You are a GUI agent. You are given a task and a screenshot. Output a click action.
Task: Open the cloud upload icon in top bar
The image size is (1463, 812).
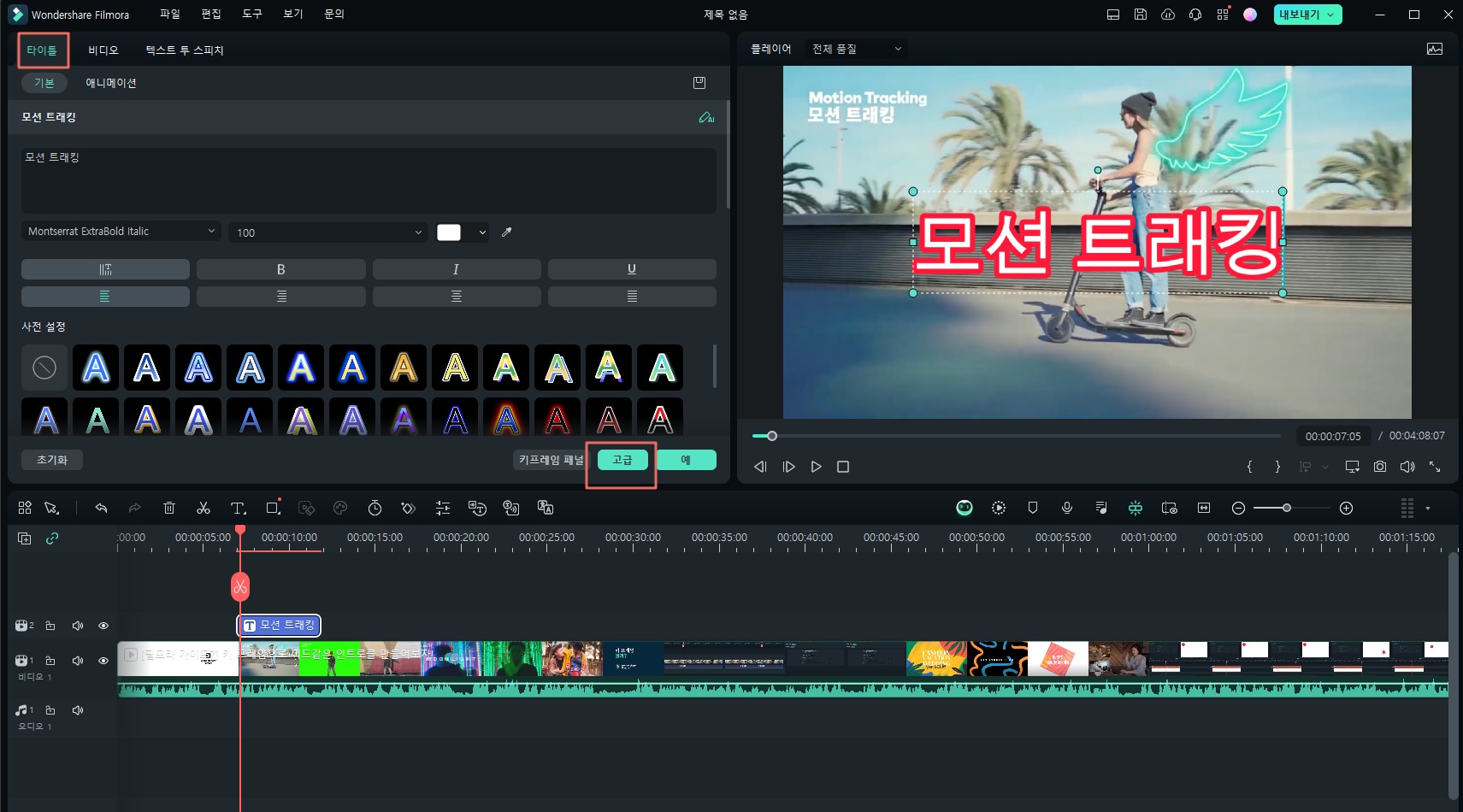(1168, 15)
